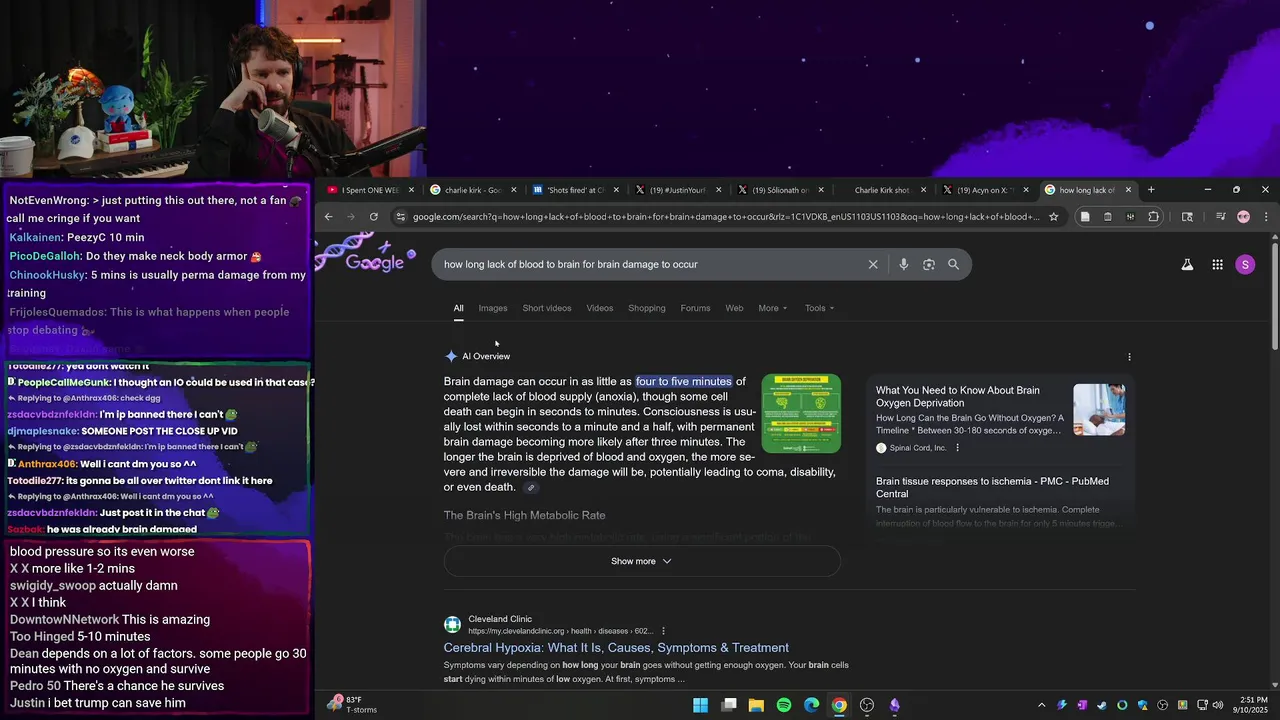Switch to Shopping results tab
The height and width of the screenshot is (720, 1280).
pyautogui.click(x=647, y=308)
